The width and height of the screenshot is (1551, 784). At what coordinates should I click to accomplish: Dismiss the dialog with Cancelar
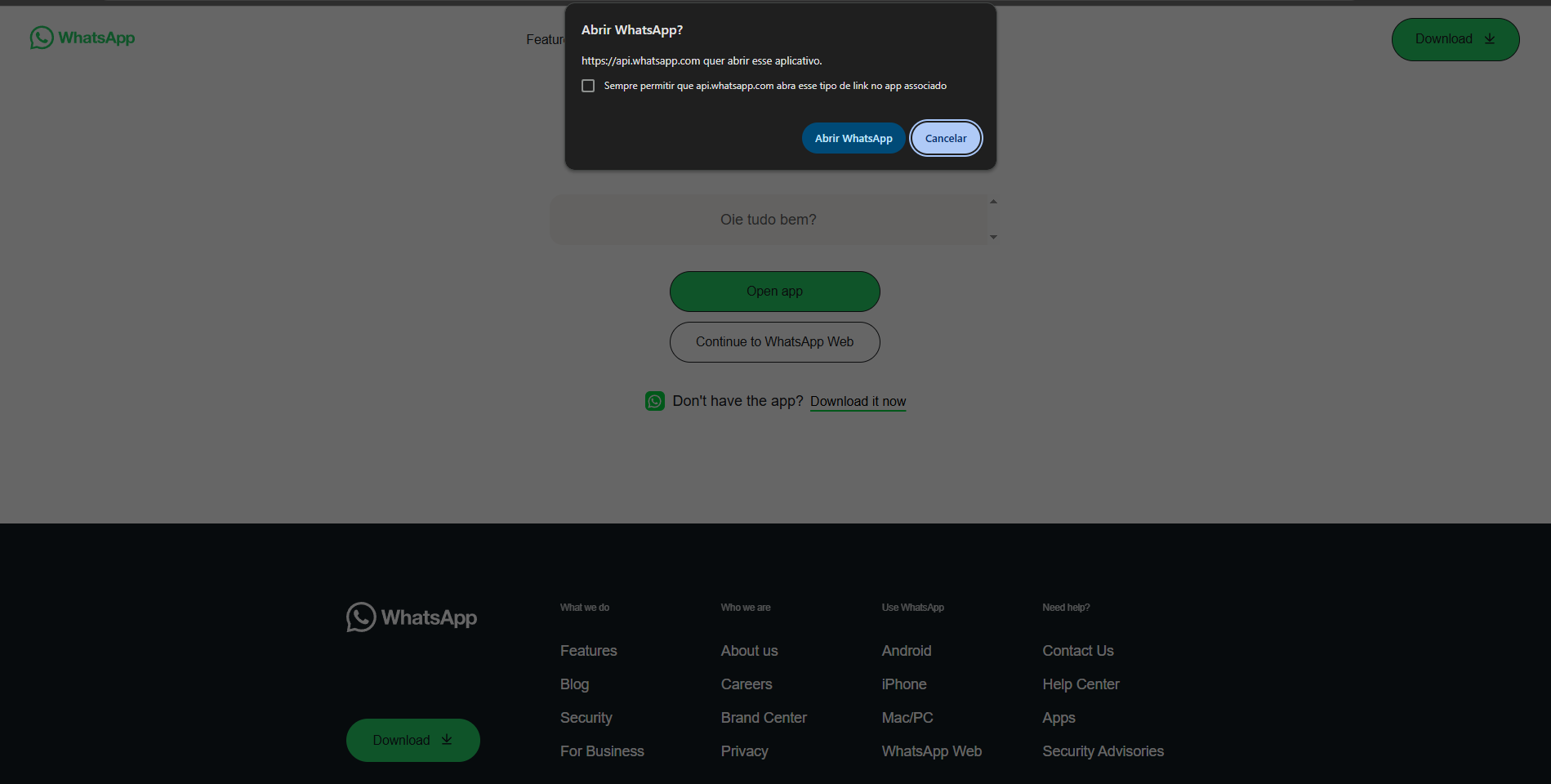pos(946,138)
